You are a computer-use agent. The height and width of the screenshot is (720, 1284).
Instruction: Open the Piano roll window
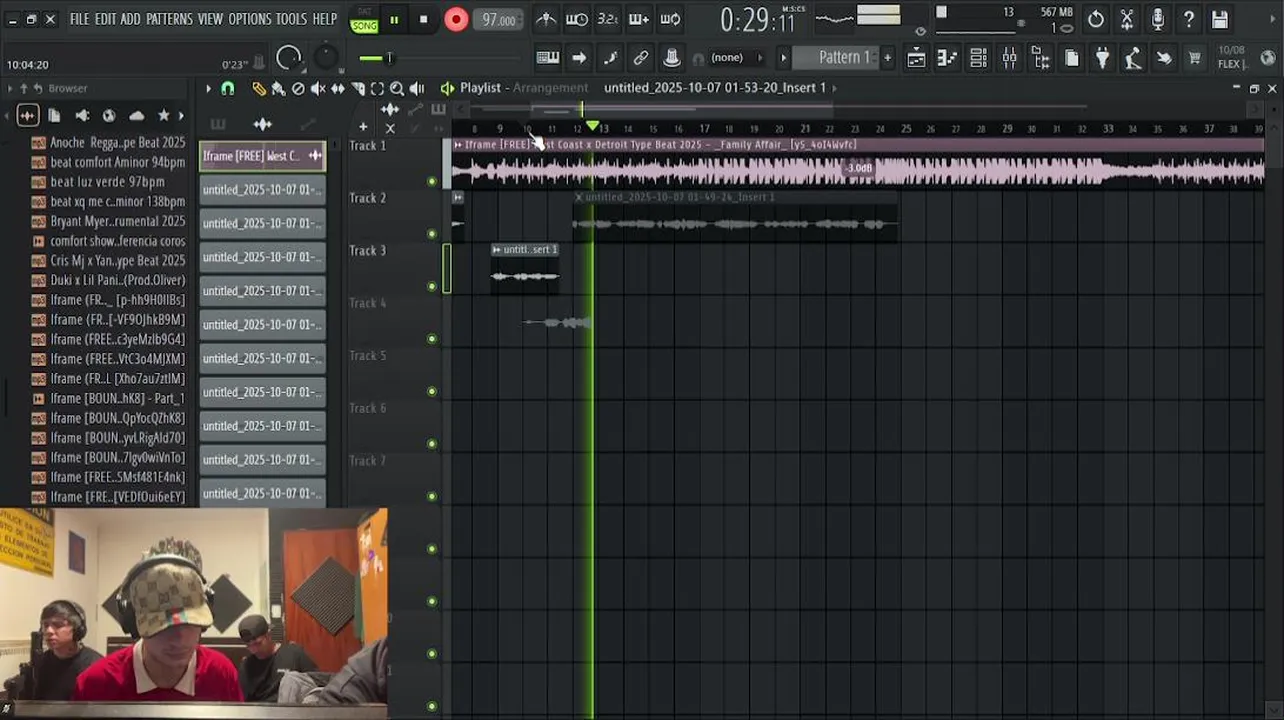[x=947, y=58]
